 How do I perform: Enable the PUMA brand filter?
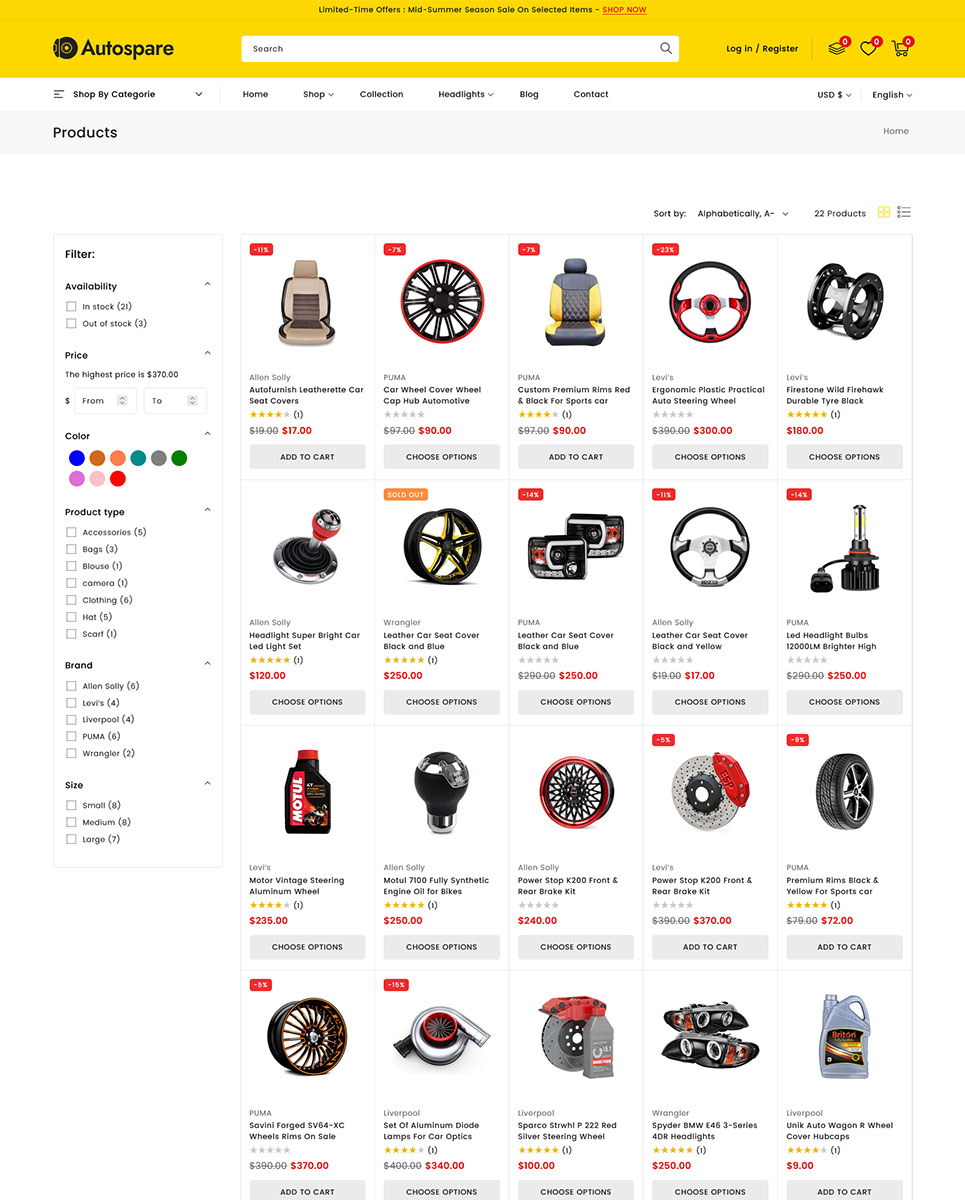pos(71,736)
